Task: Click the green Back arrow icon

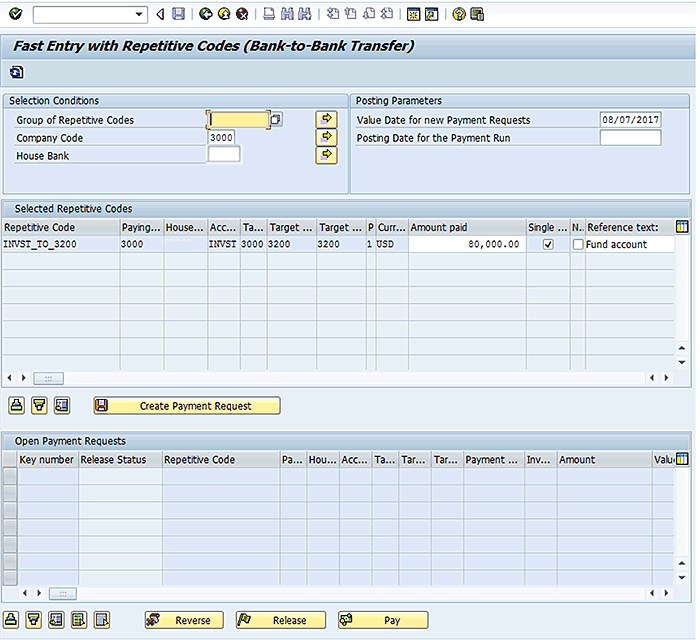Action: click(x=205, y=14)
